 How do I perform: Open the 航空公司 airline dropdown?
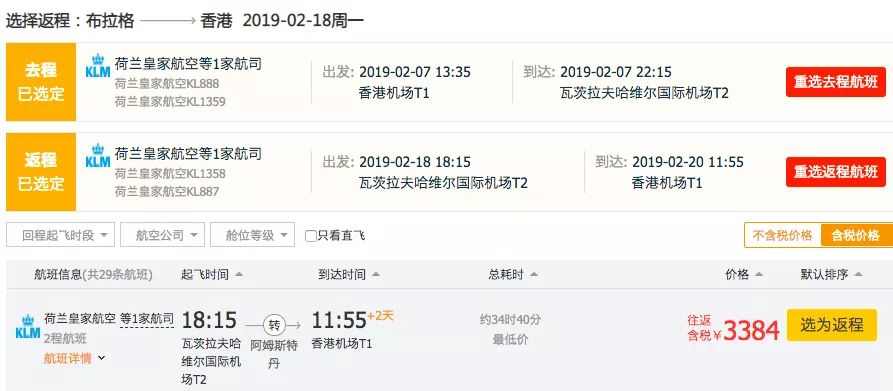click(162, 235)
